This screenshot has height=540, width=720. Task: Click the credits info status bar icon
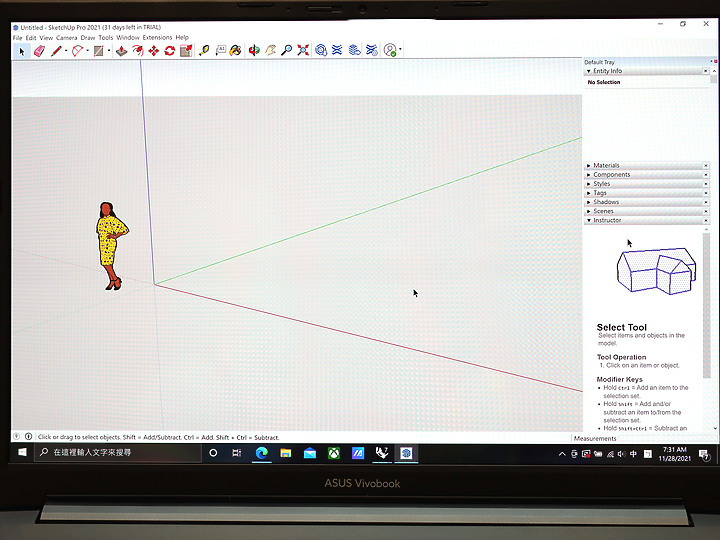(x=28, y=437)
